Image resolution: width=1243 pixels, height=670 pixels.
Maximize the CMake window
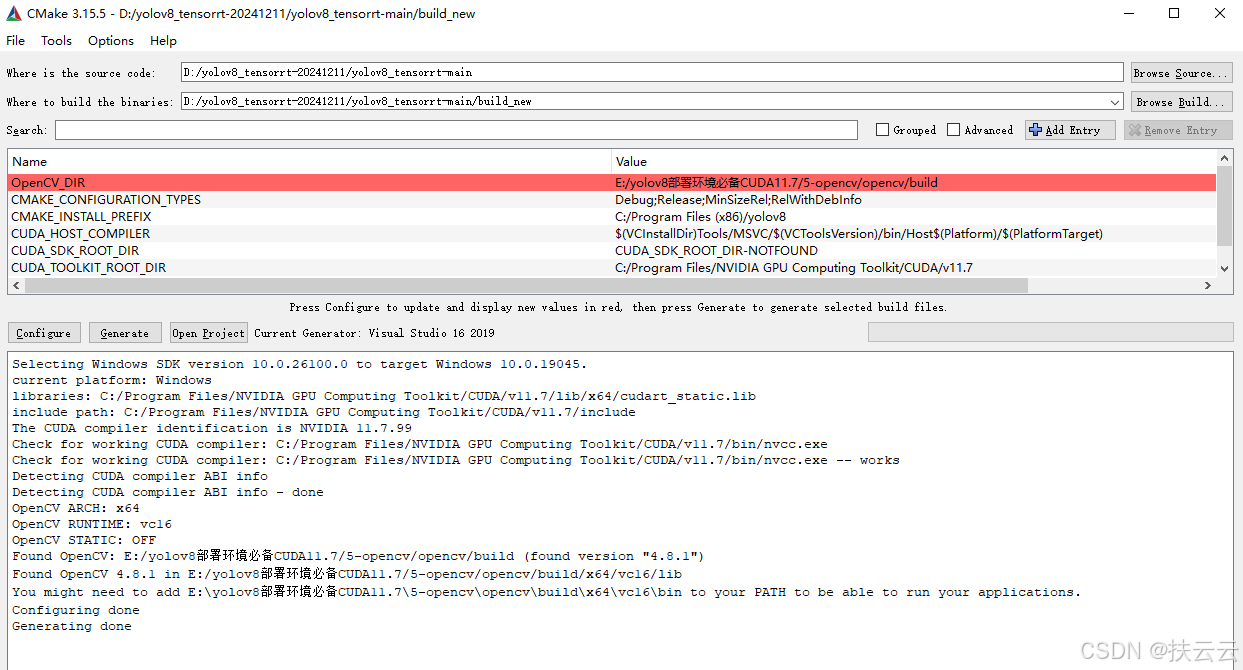coord(1174,13)
